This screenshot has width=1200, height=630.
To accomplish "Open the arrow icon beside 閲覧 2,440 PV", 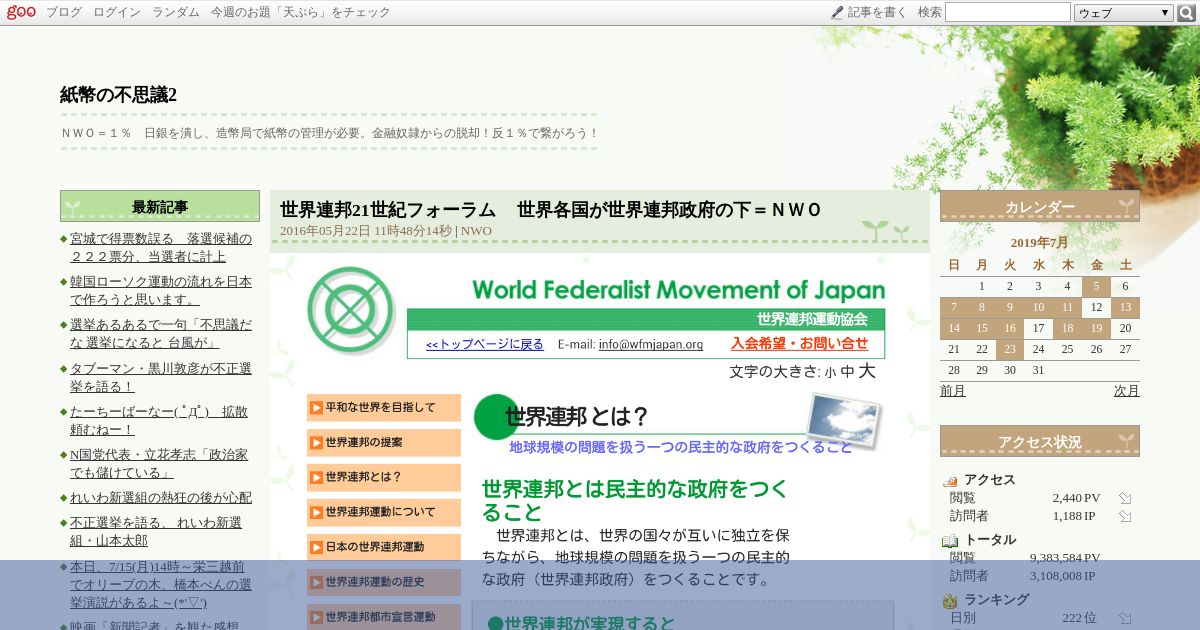I will click(x=1125, y=498).
